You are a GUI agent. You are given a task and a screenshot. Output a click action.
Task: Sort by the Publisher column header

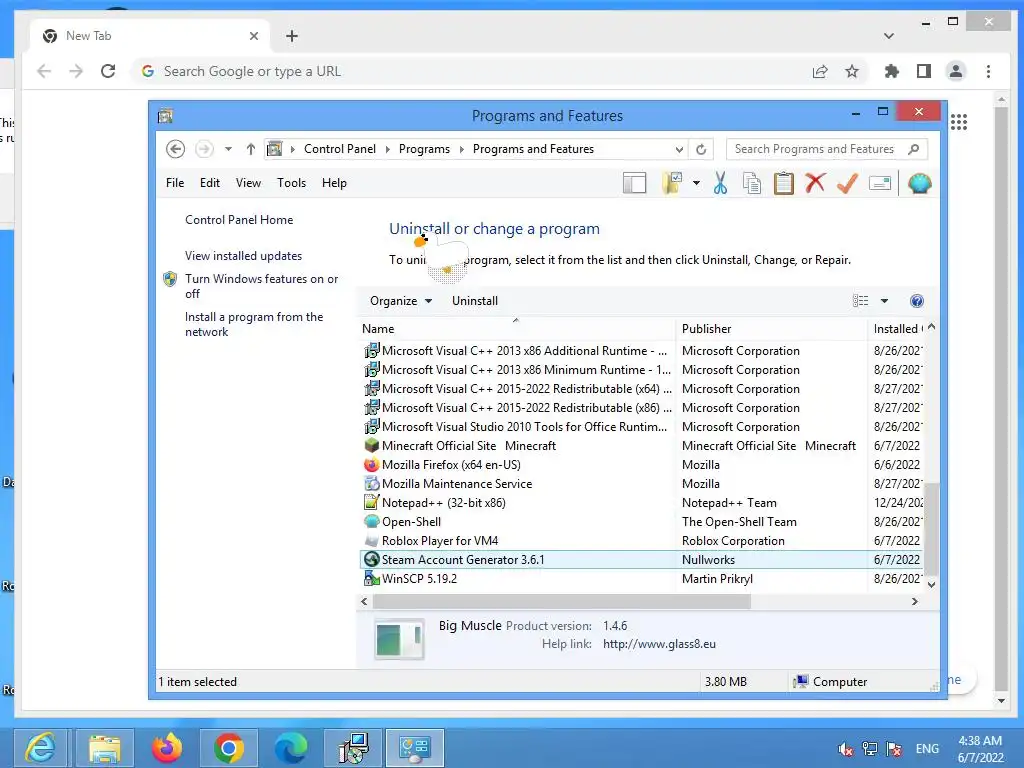(x=771, y=329)
